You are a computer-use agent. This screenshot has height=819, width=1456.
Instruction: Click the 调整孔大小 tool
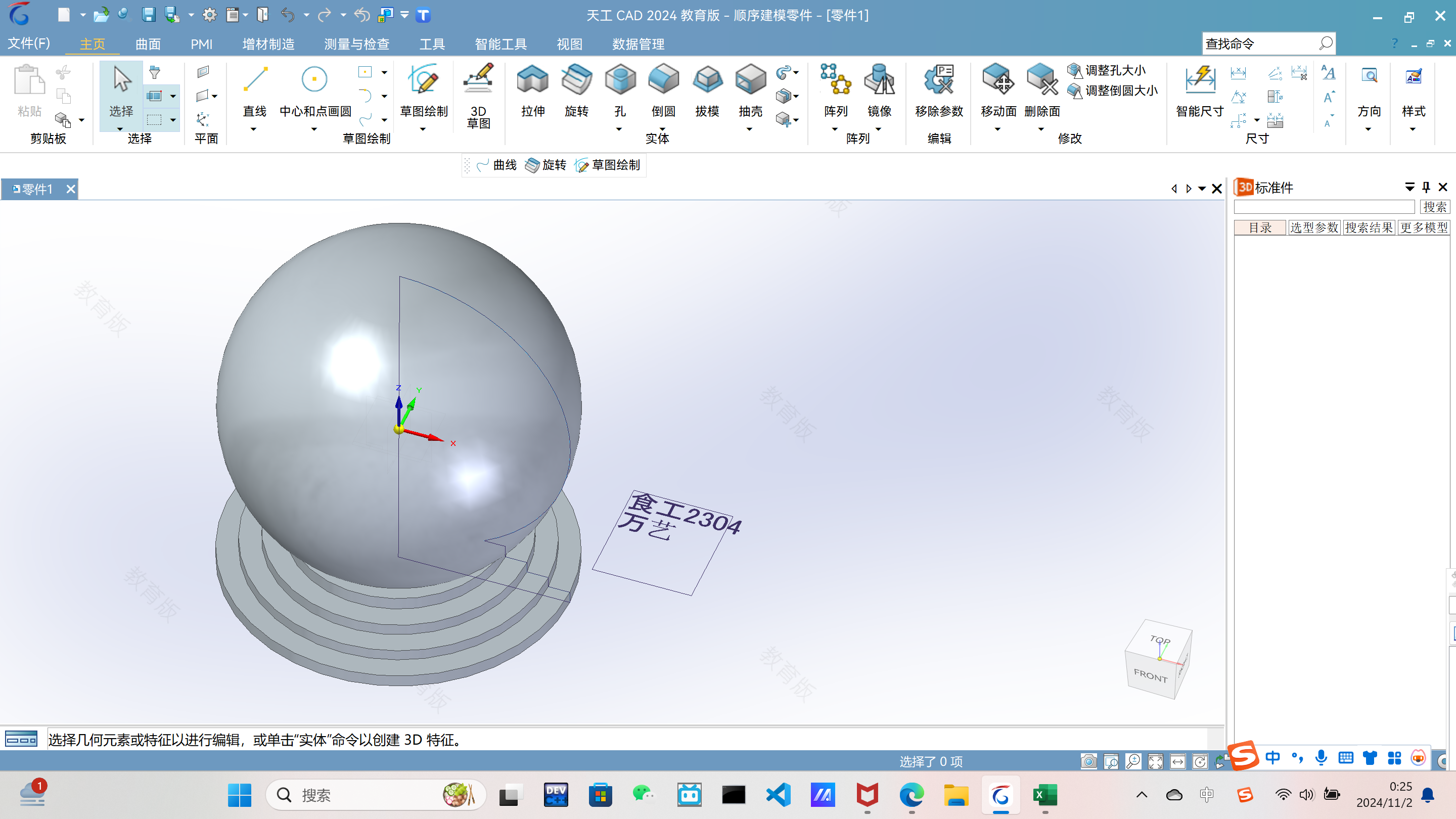pyautogui.click(x=1106, y=70)
